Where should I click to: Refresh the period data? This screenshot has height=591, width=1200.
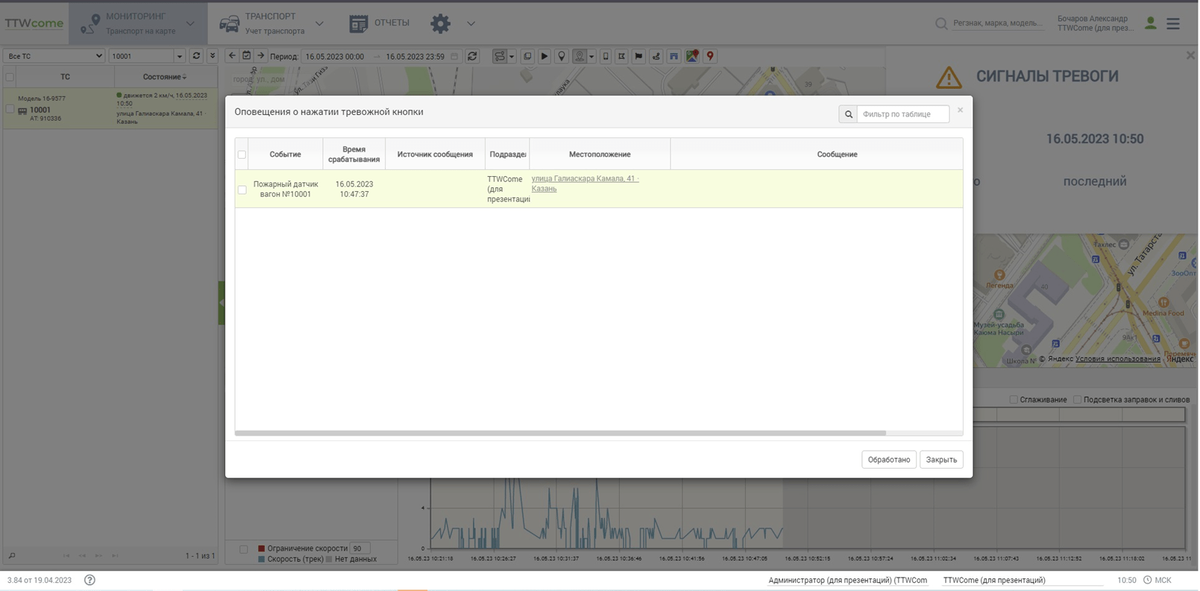tap(471, 56)
